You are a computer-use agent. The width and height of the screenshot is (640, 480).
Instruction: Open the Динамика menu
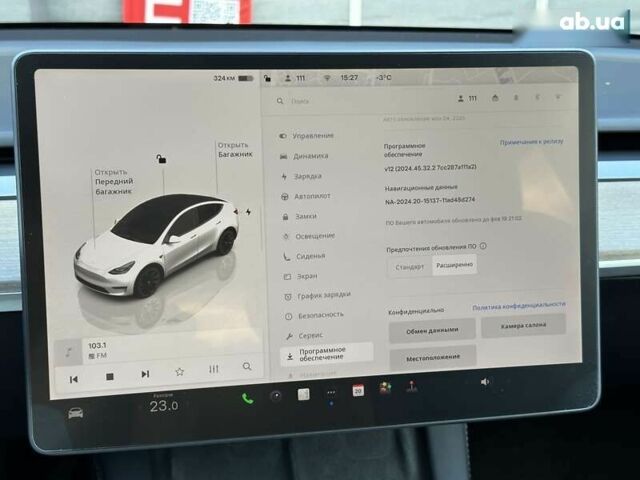(x=304, y=156)
